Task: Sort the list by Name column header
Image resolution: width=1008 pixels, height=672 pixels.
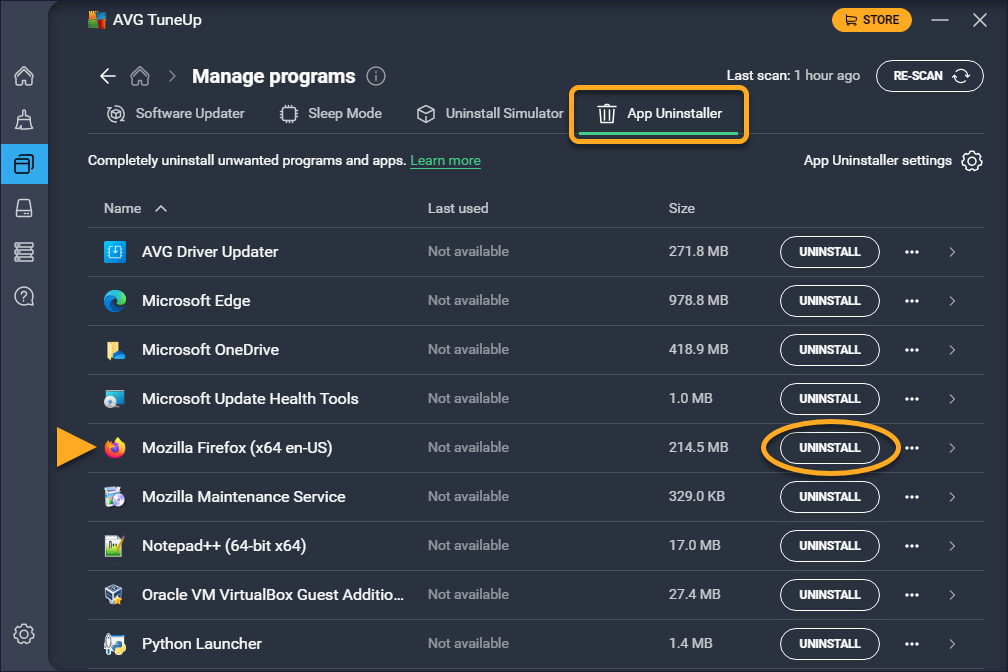Action: coord(123,208)
